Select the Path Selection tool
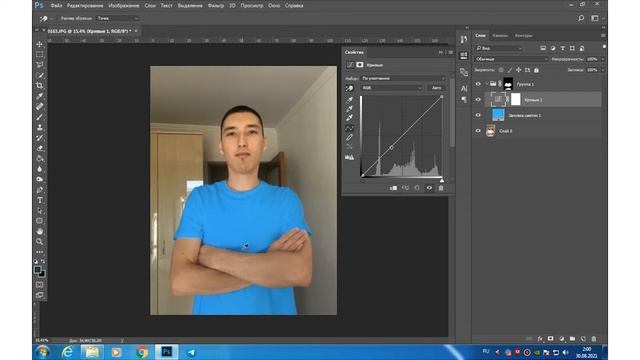This screenshot has width=640, height=360. click(x=40, y=211)
